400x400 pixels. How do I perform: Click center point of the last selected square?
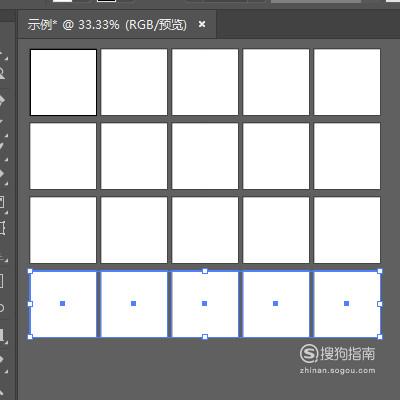[x=347, y=303]
